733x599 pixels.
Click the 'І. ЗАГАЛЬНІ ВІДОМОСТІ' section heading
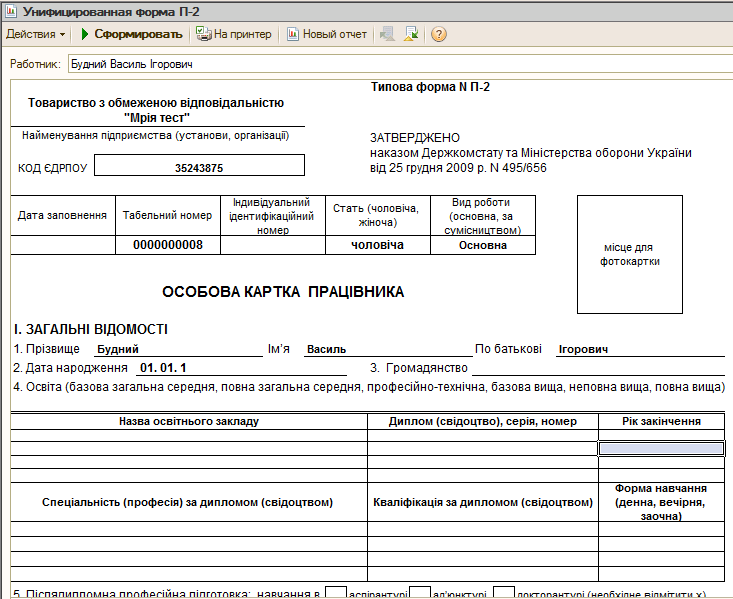click(91, 329)
